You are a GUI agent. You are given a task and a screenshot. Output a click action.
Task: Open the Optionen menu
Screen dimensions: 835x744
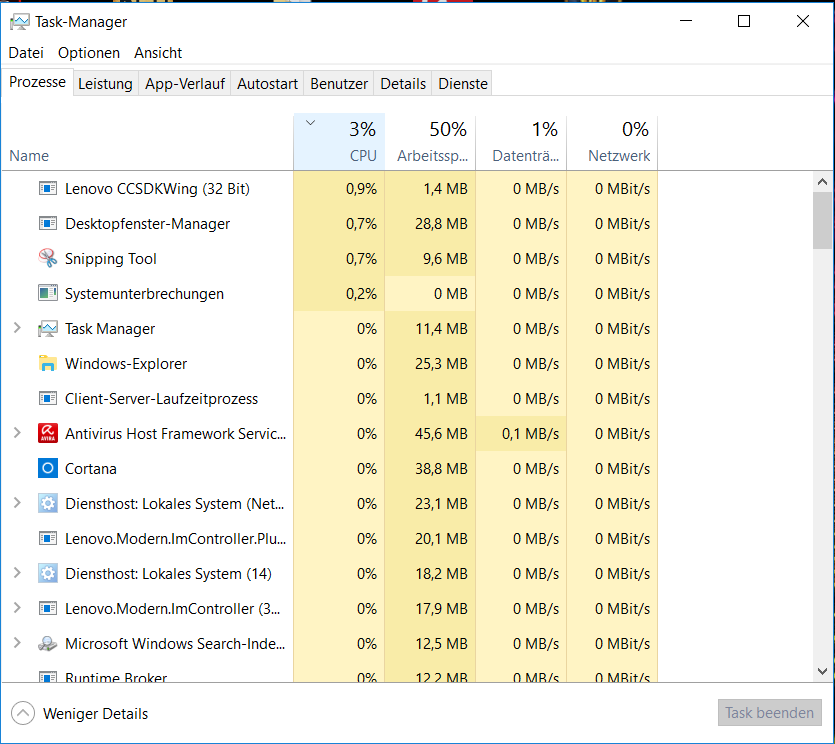tap(89, 53)
